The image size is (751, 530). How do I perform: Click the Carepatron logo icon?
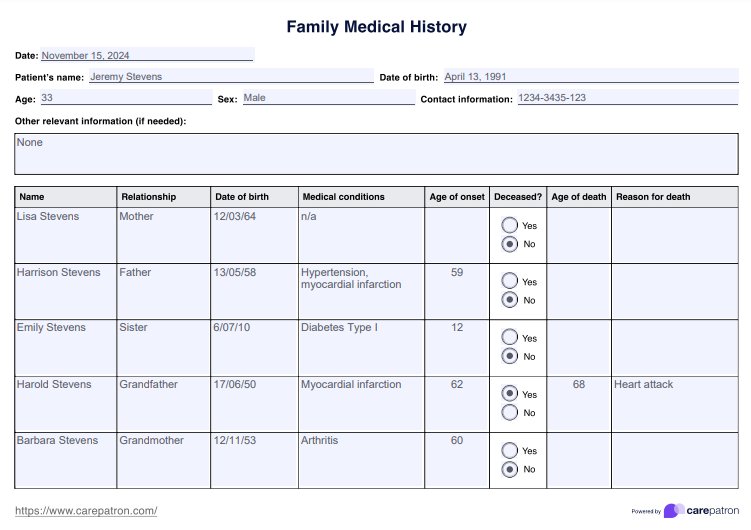674,511
